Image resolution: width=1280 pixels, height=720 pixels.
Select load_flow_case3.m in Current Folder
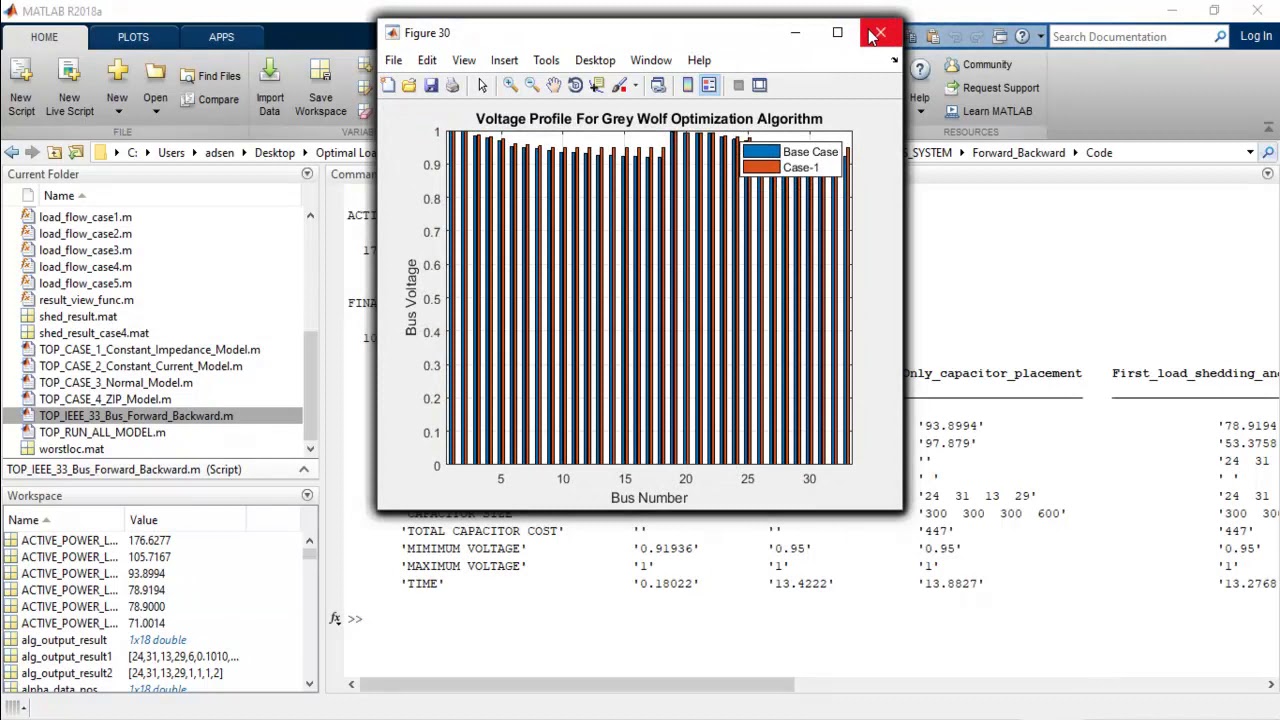click(85, 250)
